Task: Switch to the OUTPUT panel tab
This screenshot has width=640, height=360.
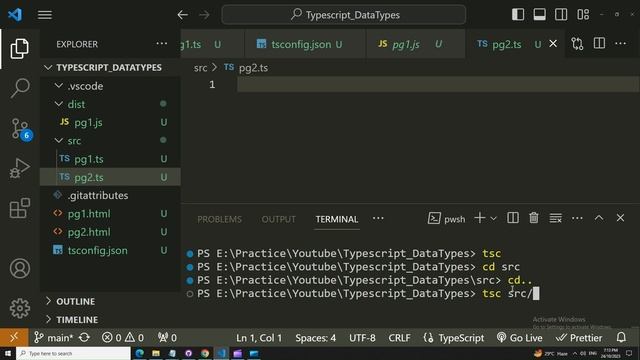Action: [278, 220]
